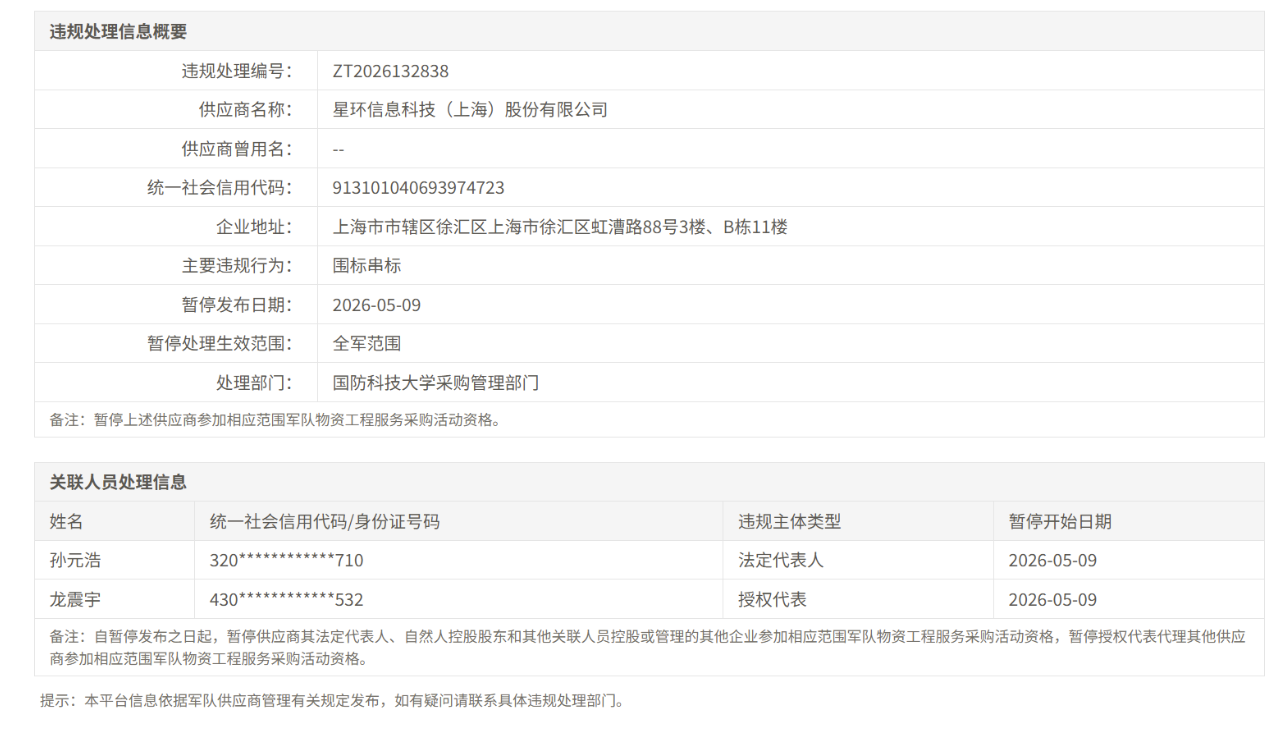Click the 企业地址 label
1286x750 pixels.
[x=254, y=227]
